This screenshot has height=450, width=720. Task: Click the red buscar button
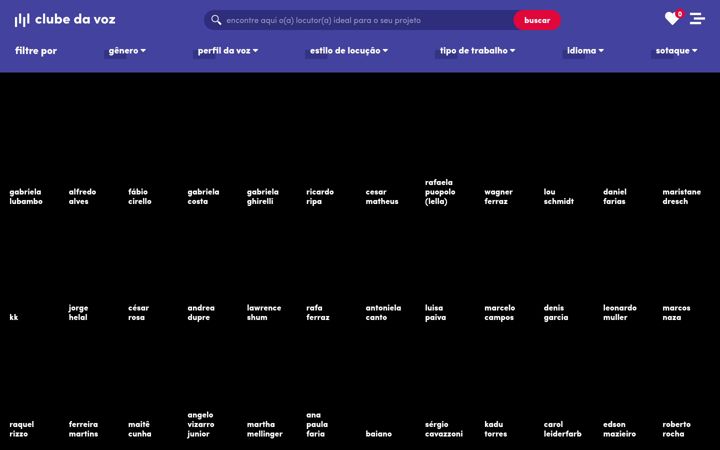pos(537,20)
